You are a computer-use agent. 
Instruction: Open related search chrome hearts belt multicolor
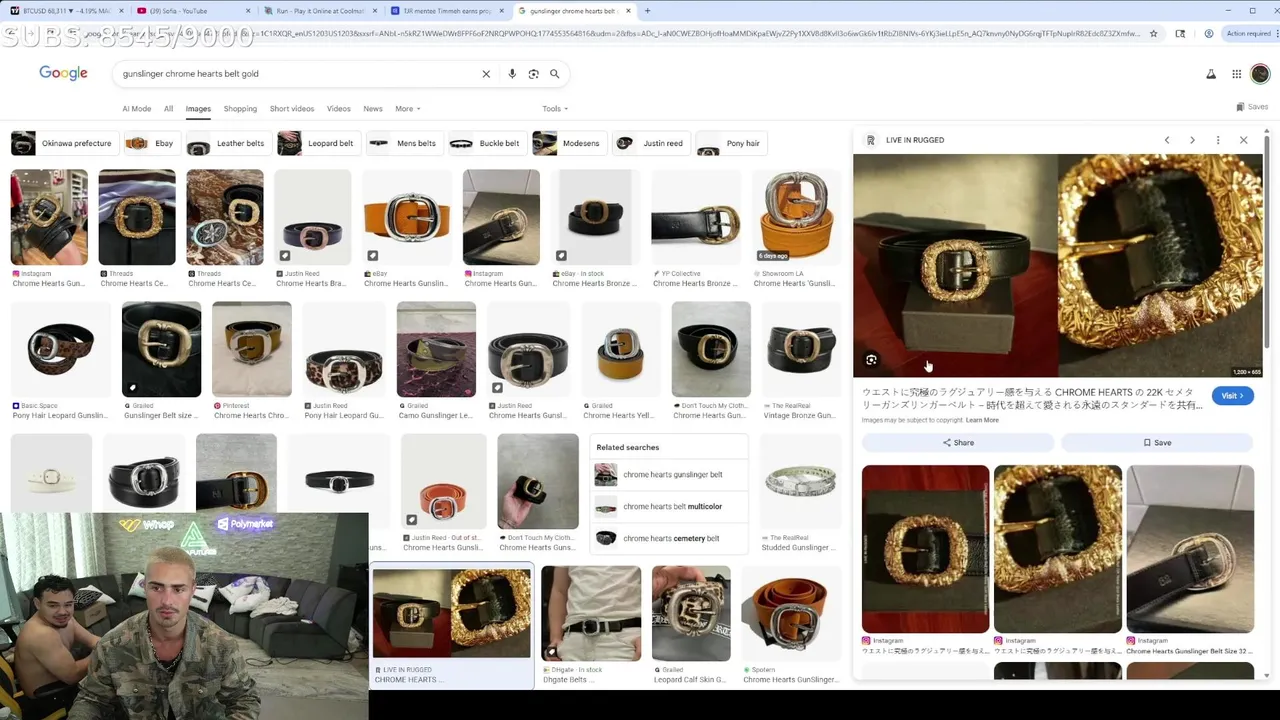coord(670,507)
